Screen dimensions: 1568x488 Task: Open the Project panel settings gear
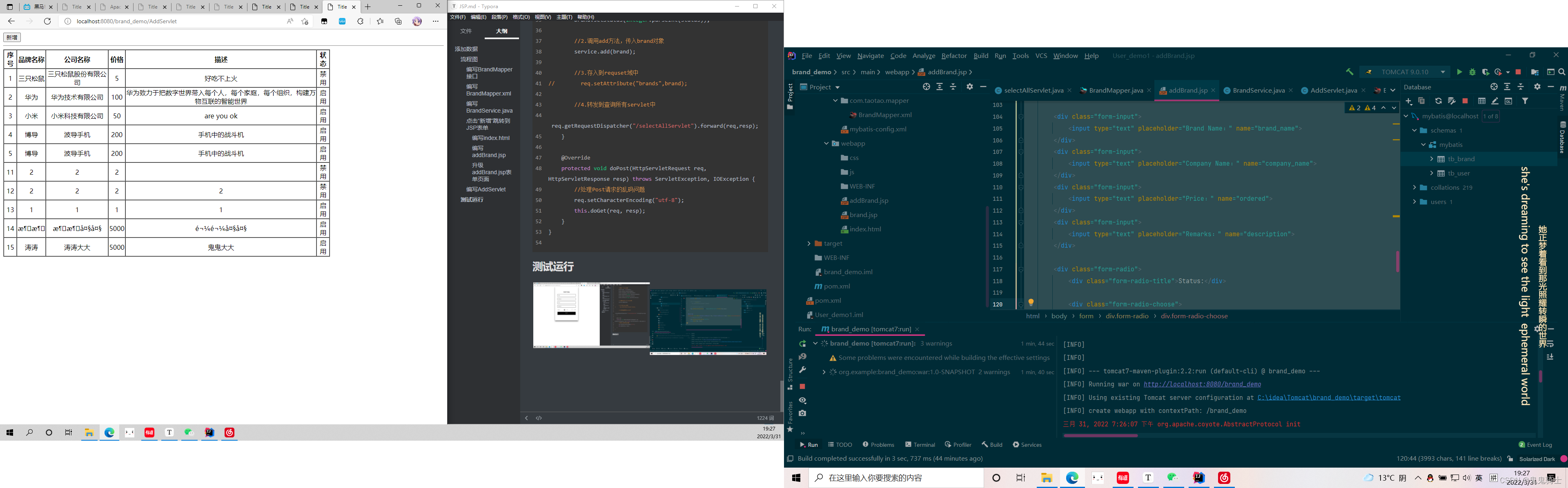coord(970,87)
